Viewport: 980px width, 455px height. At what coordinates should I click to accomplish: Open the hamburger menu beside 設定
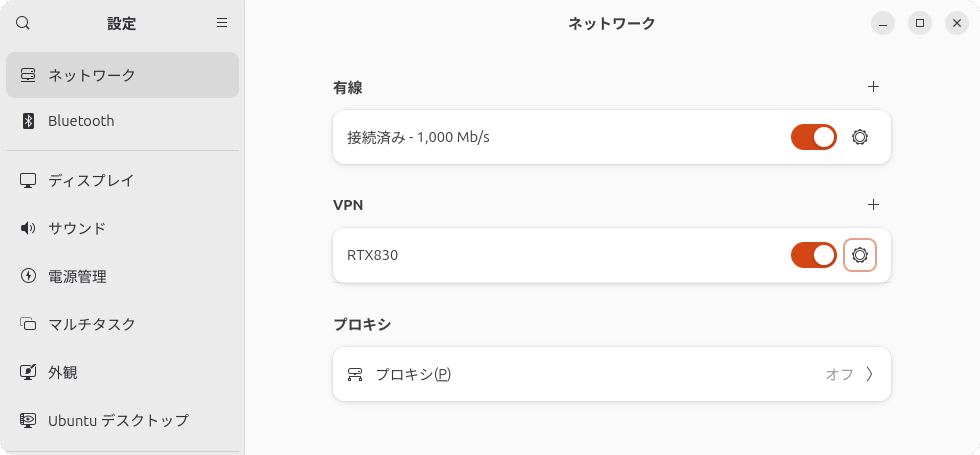pyautogui.click(x=222, y=23)
